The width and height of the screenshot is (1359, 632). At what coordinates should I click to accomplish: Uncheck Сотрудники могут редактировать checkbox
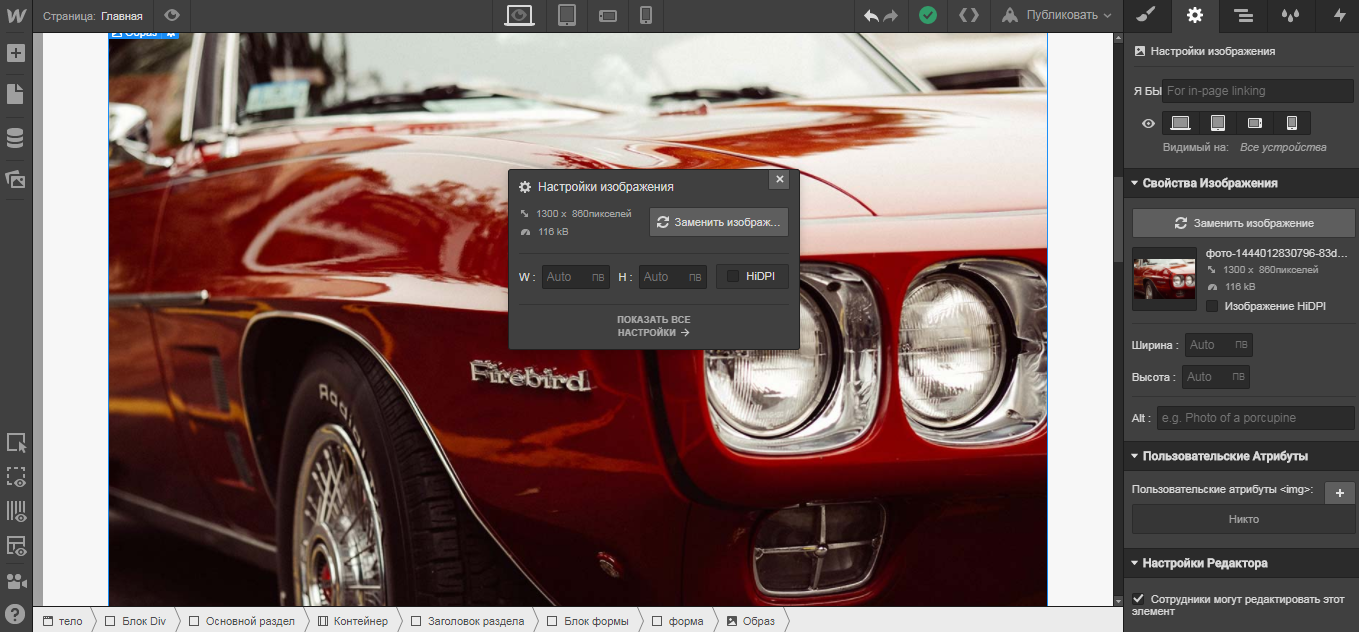click(x=1138, y=598)
